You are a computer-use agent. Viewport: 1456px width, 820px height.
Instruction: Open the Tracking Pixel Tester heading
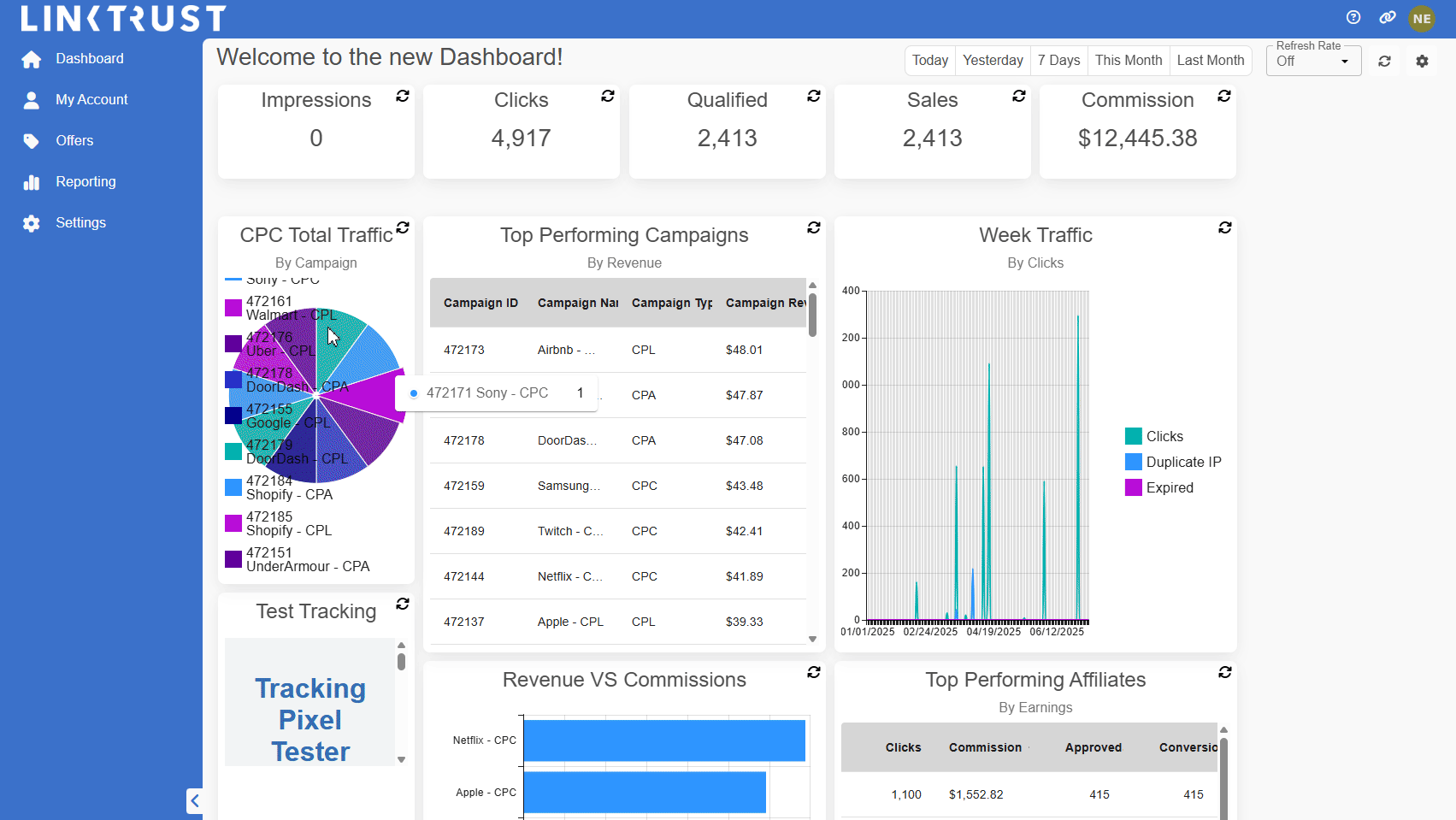tap(310, 720)
